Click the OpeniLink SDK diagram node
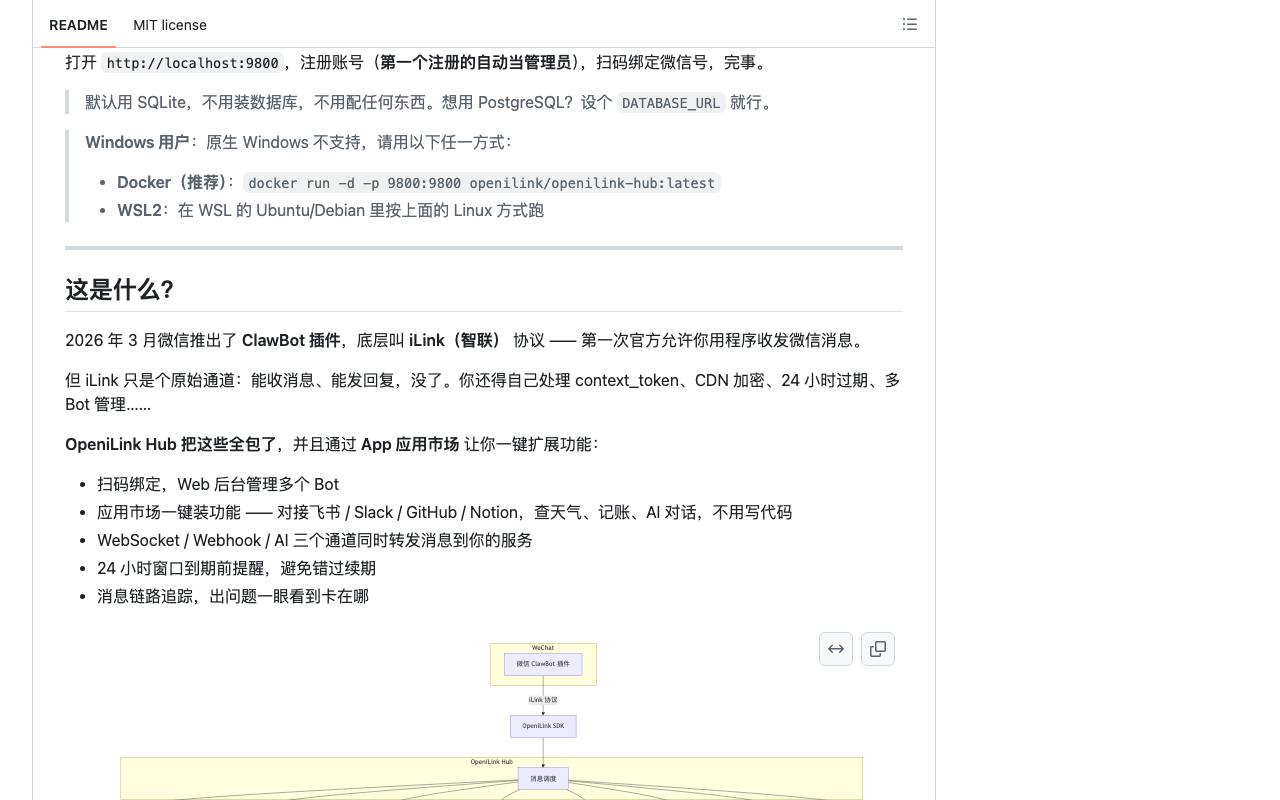 click(543, 726)
